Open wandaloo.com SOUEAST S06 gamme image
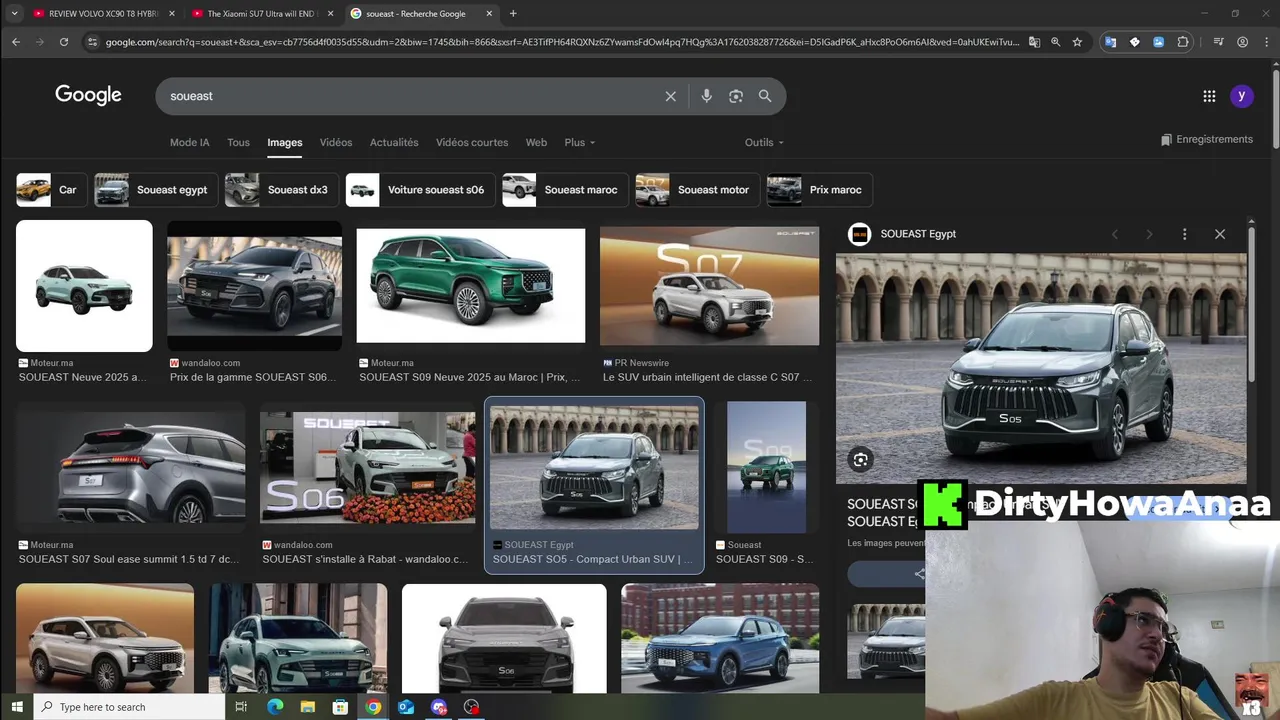This screenshot has width=1280, height=720. click(254, 285)
